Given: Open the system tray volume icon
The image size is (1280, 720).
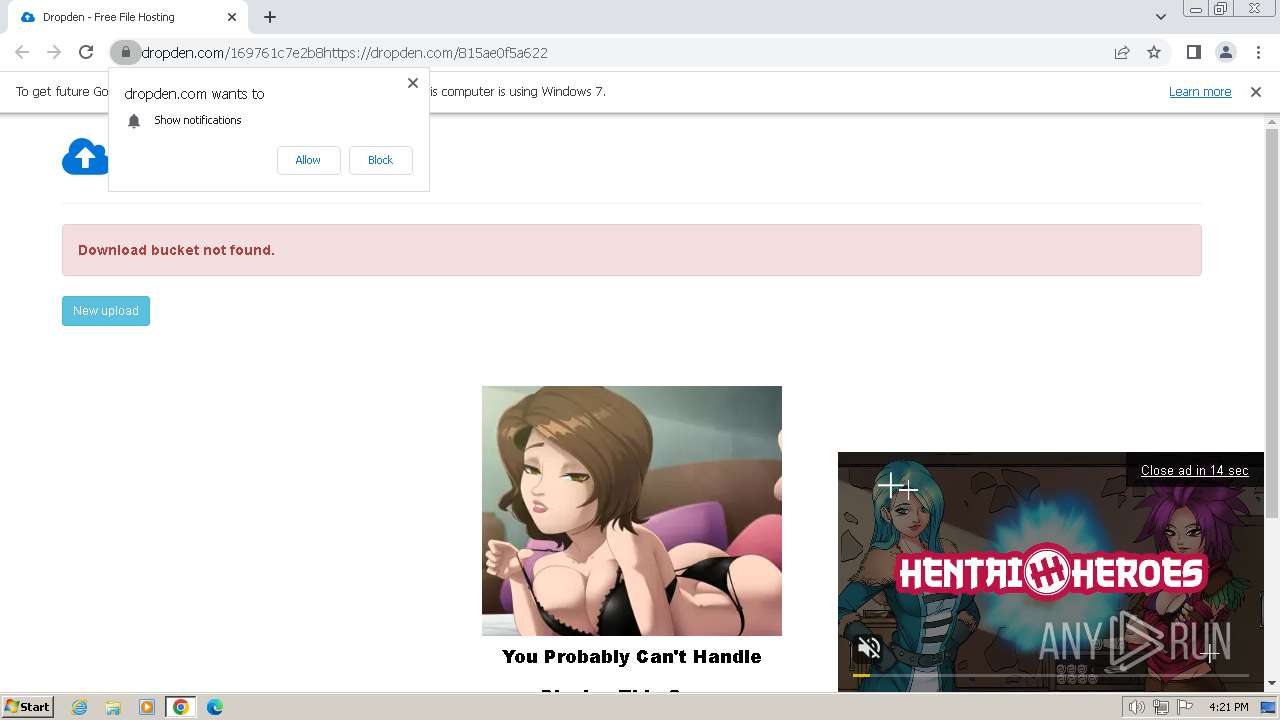Looking at the screenshot, I should click(x=1136, y=707).
